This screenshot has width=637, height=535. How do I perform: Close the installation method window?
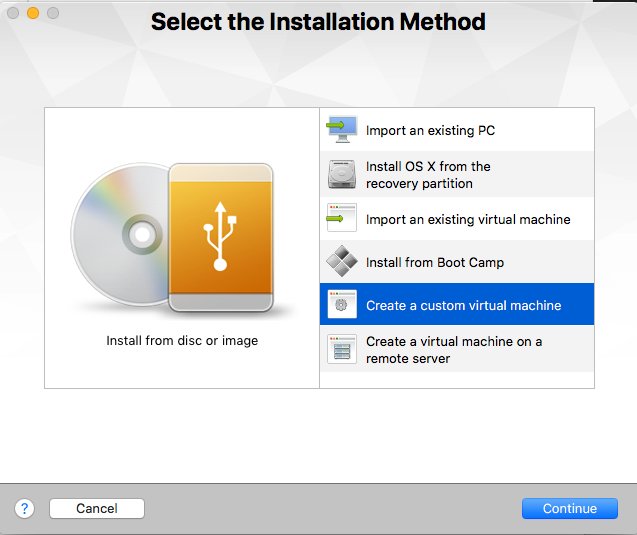coord(13,13)
